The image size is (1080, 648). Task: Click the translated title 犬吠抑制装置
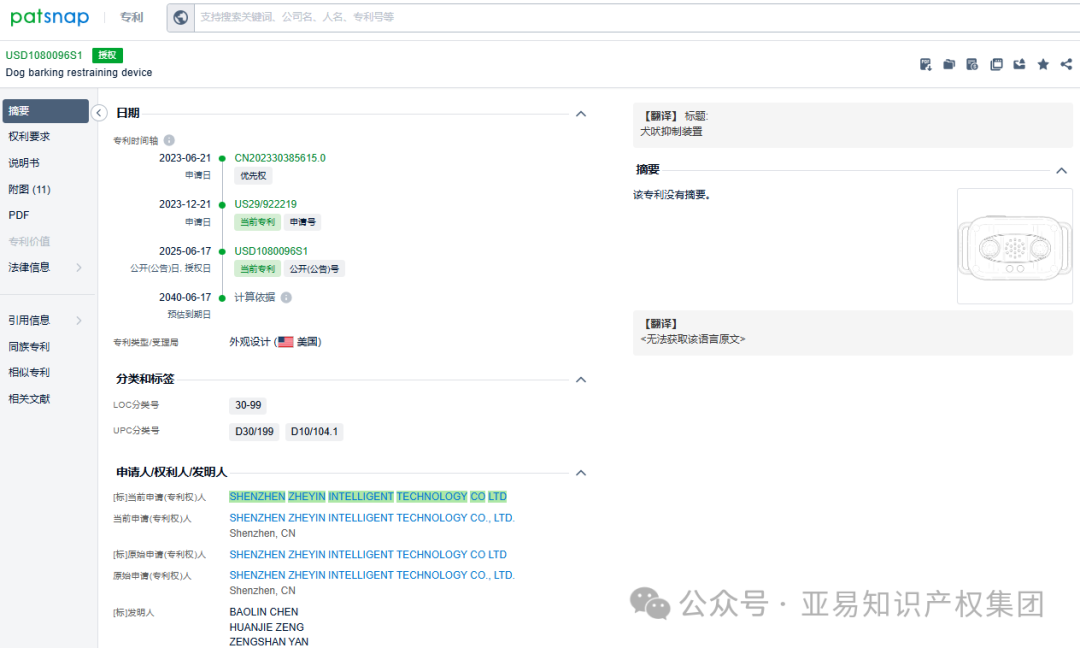[x=672, y=132]
